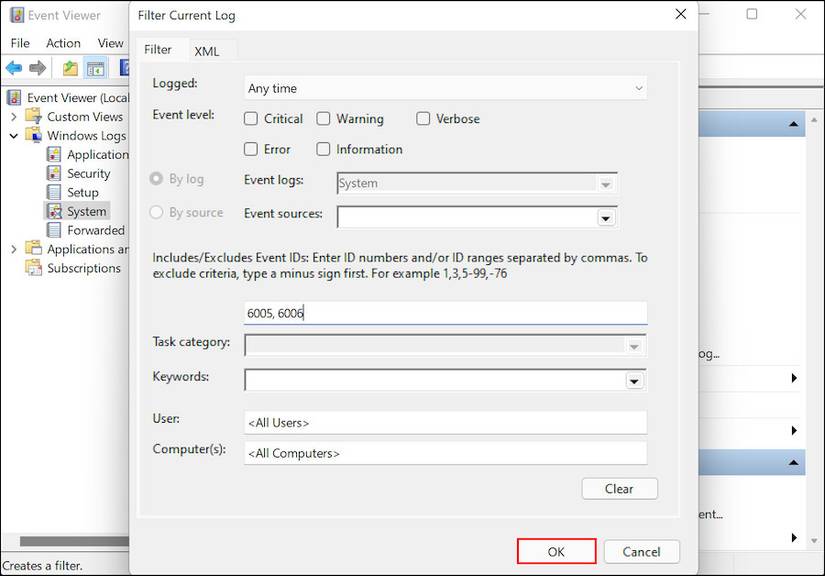
Task: Click OK to apply the filter
Action: (556, 551)
